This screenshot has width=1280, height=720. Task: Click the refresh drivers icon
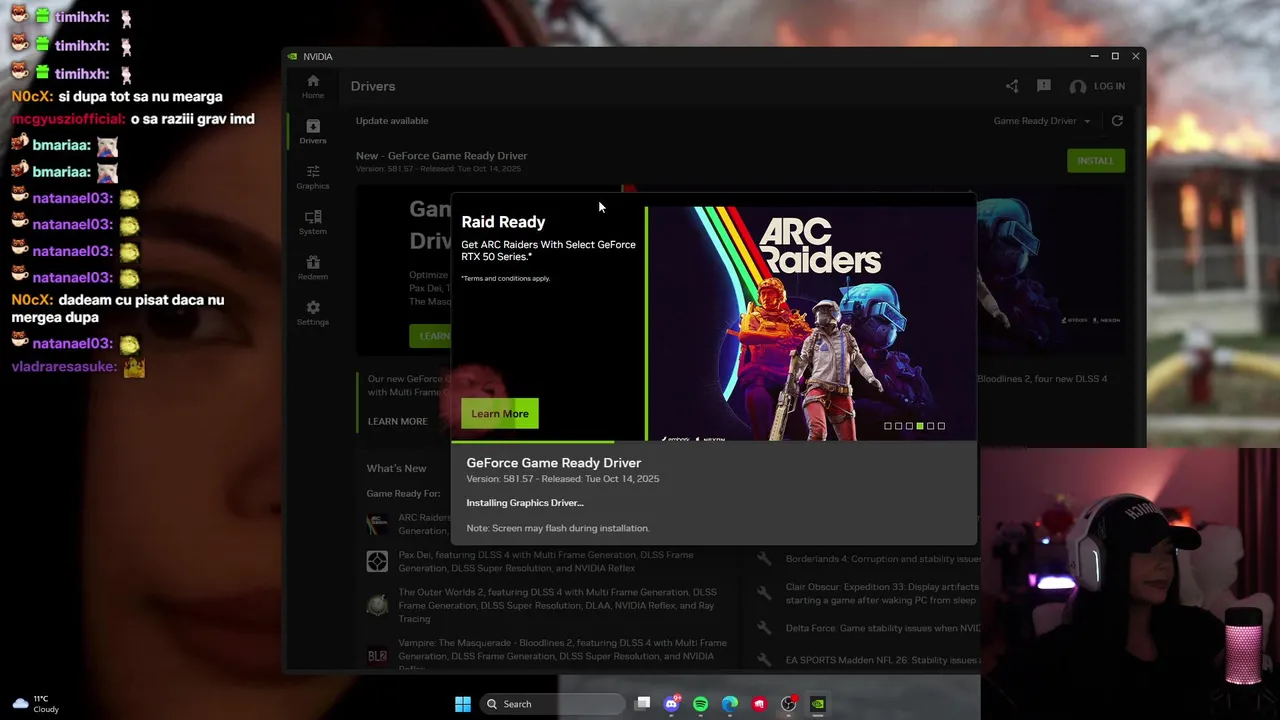[1117, 121]
